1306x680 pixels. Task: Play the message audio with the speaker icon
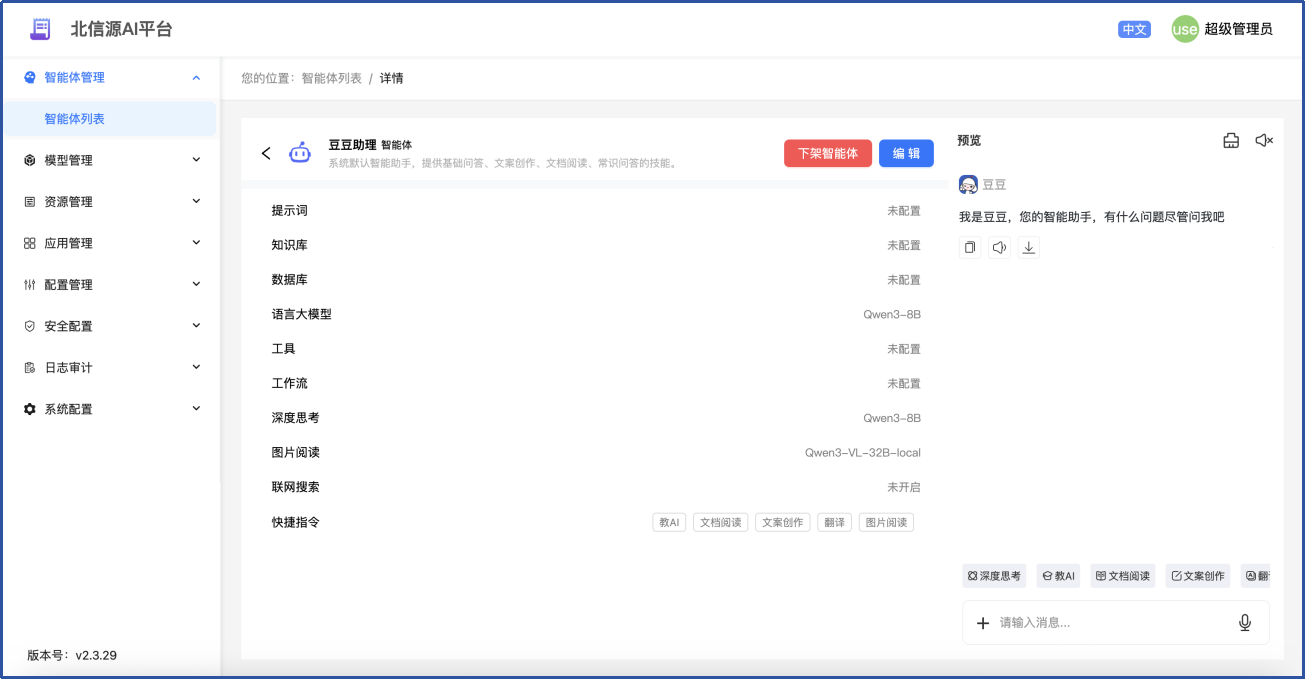pyautogui.click(x=999, y=247)
